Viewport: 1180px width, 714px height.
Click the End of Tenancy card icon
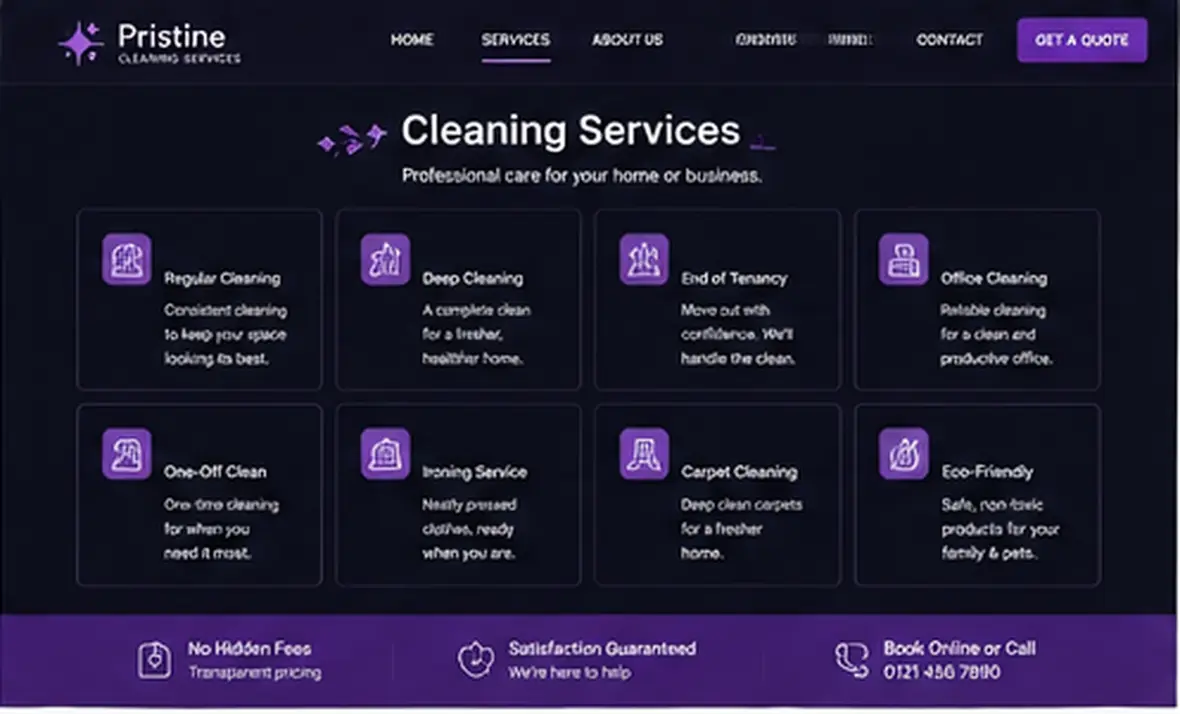click(x=644, y=260)
